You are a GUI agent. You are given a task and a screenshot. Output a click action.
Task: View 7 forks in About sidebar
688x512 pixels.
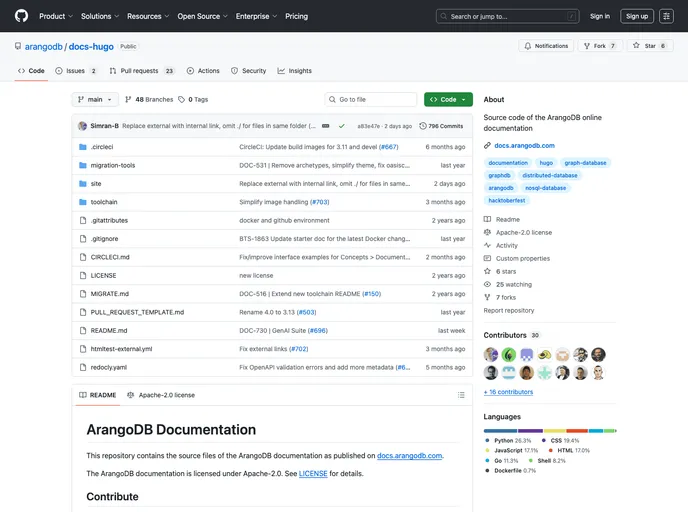pos(500,297)
